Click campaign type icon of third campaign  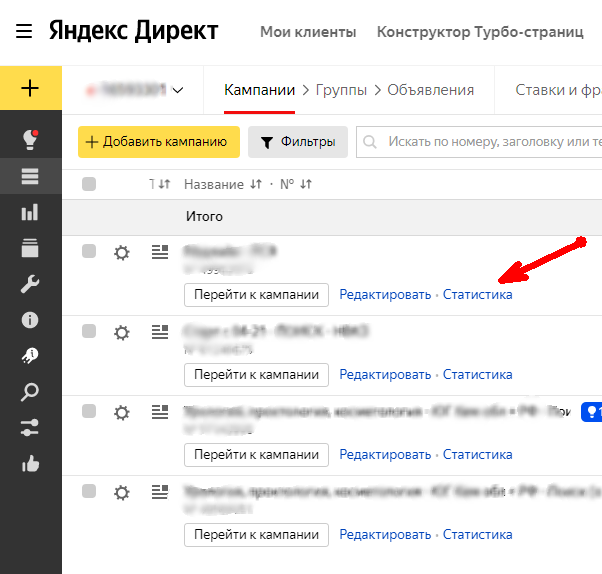coord(160,412)
